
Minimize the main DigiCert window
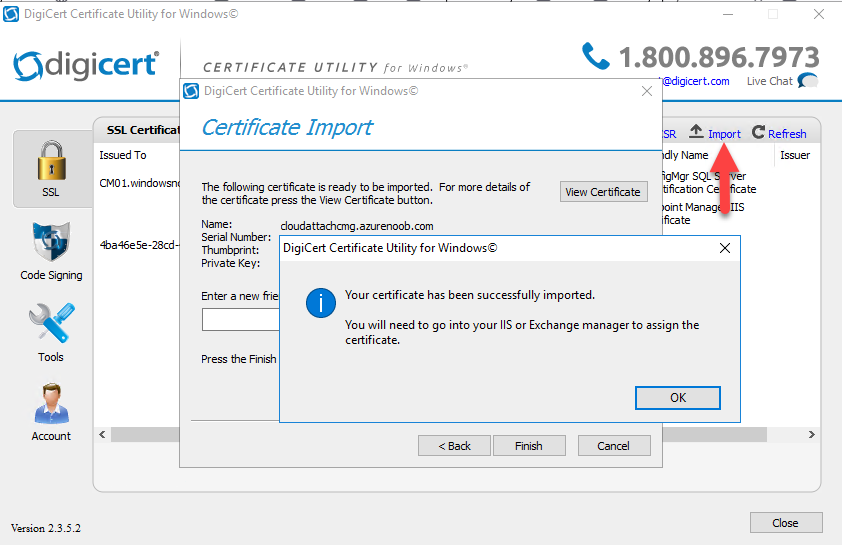click(x=728, y=14)
